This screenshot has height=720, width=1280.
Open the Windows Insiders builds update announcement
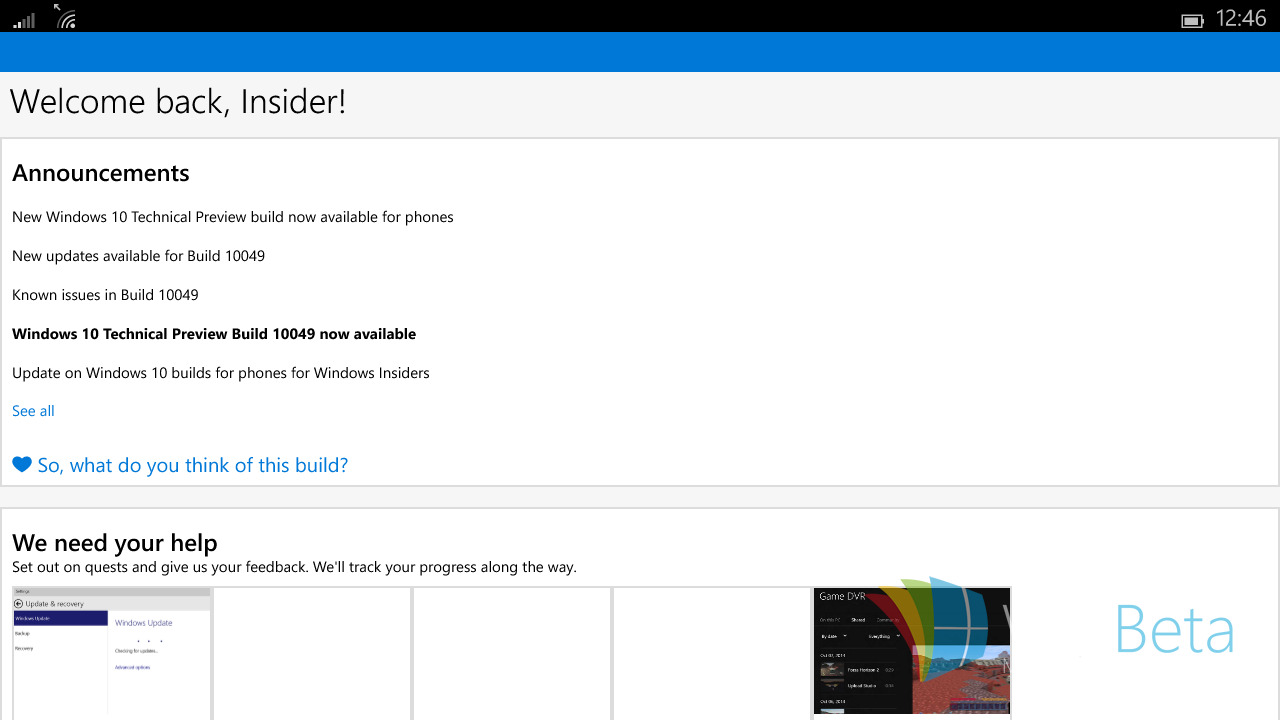point(220,373)
